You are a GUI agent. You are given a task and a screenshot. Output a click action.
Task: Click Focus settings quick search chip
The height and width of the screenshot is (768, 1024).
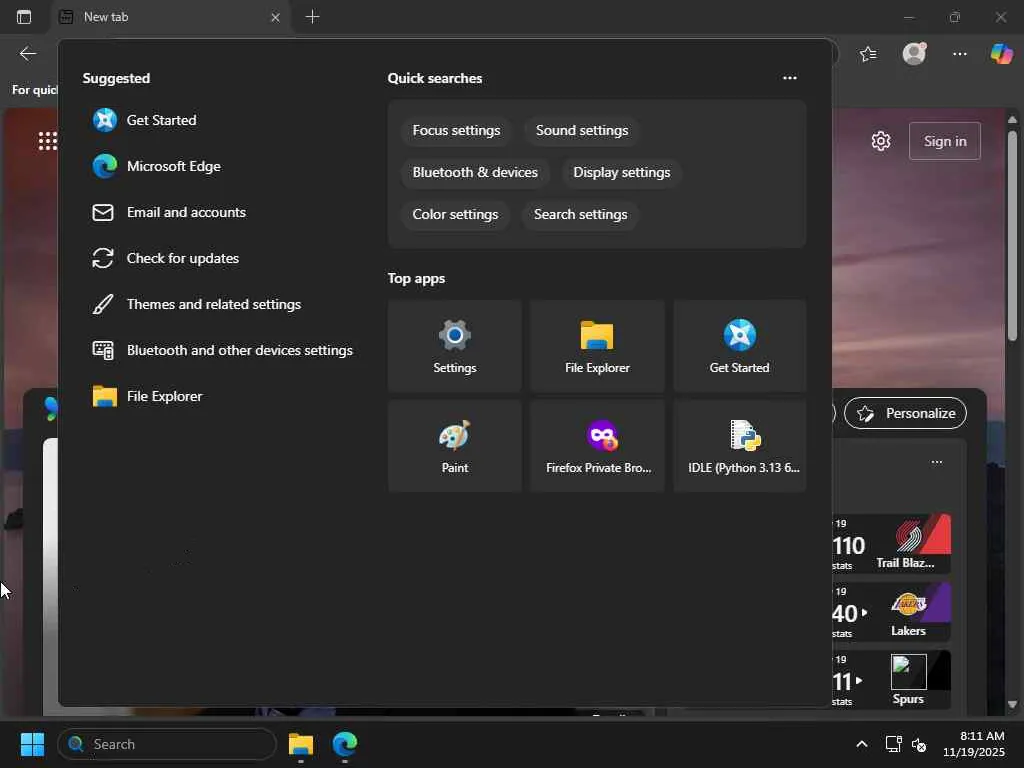(456, 131)
